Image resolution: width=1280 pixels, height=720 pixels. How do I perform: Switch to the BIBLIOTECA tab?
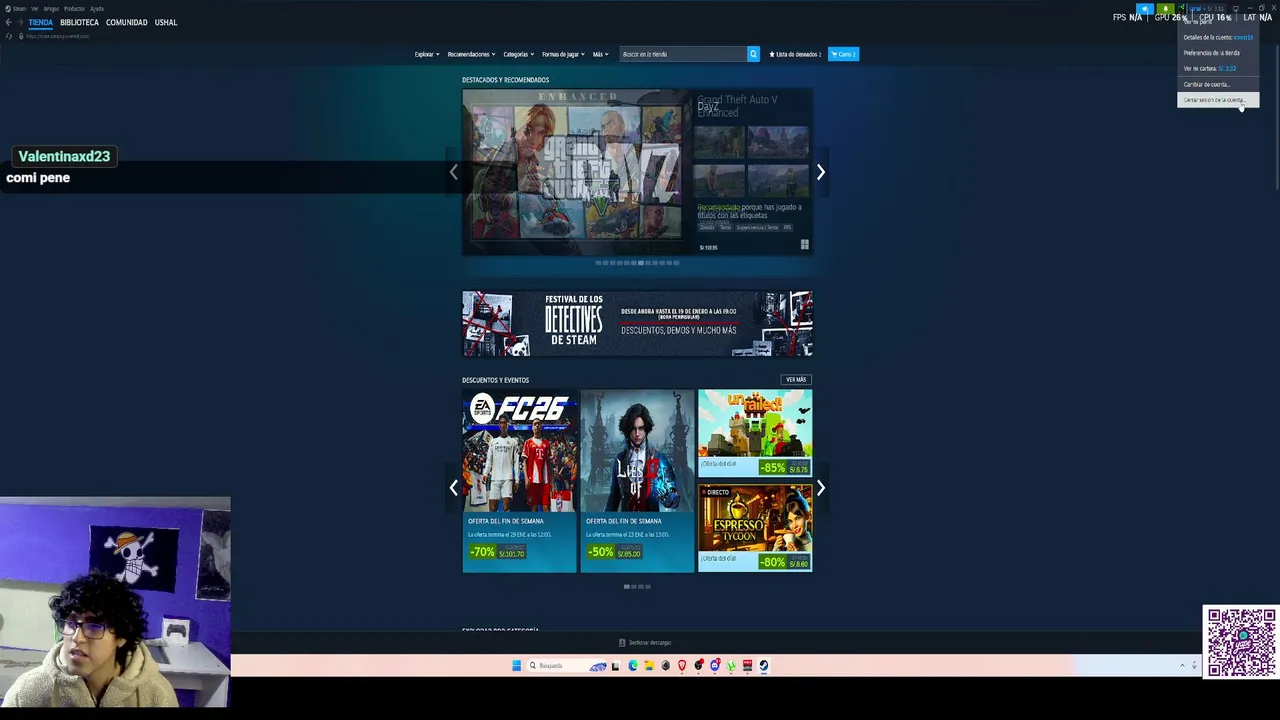[x=79, y=22]
